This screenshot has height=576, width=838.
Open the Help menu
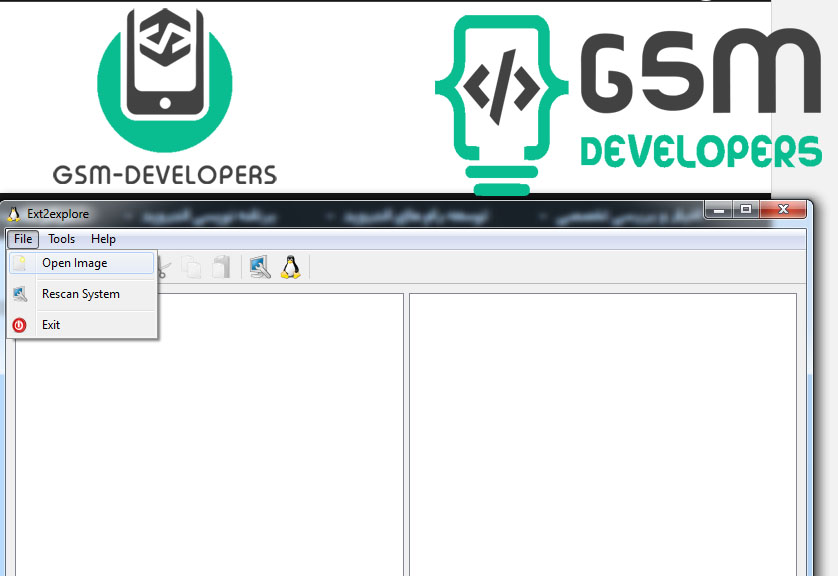[103, 239]
